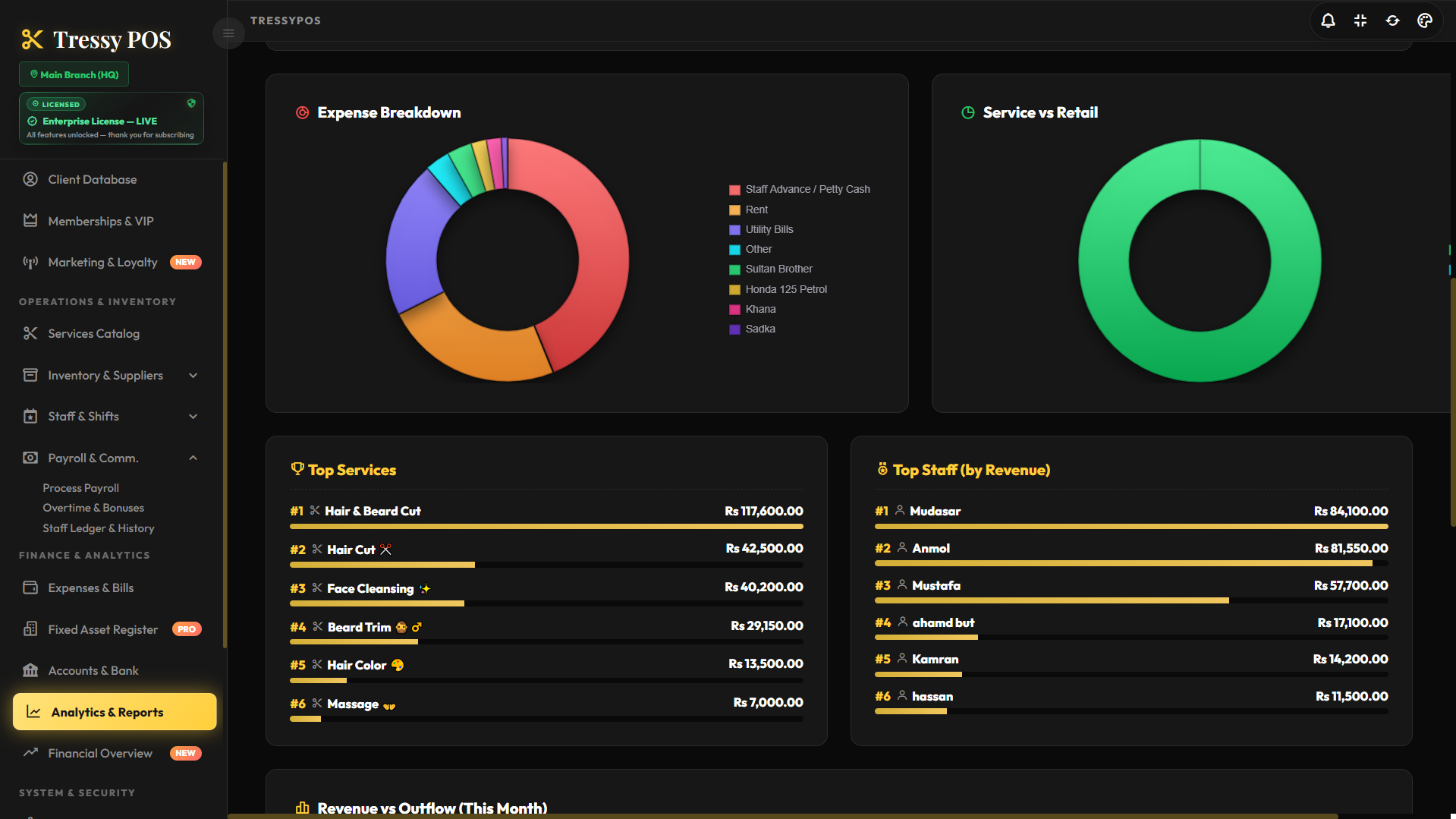Click the Payroll & Comm. cash icon
The height and width of the screenshot is (819, 1456).
pos(30,458)
